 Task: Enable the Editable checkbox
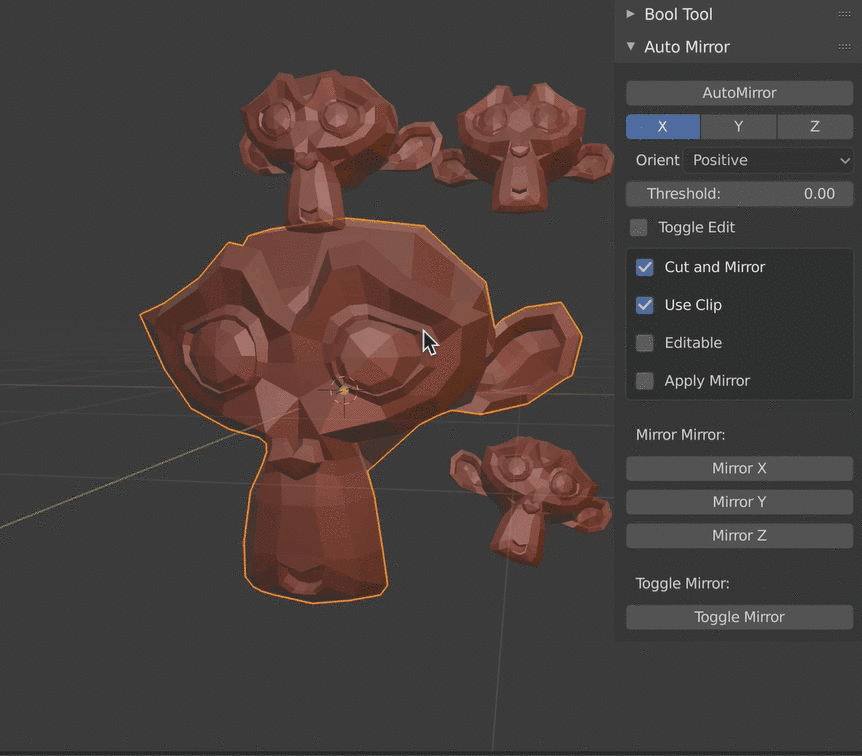[645, 343]
